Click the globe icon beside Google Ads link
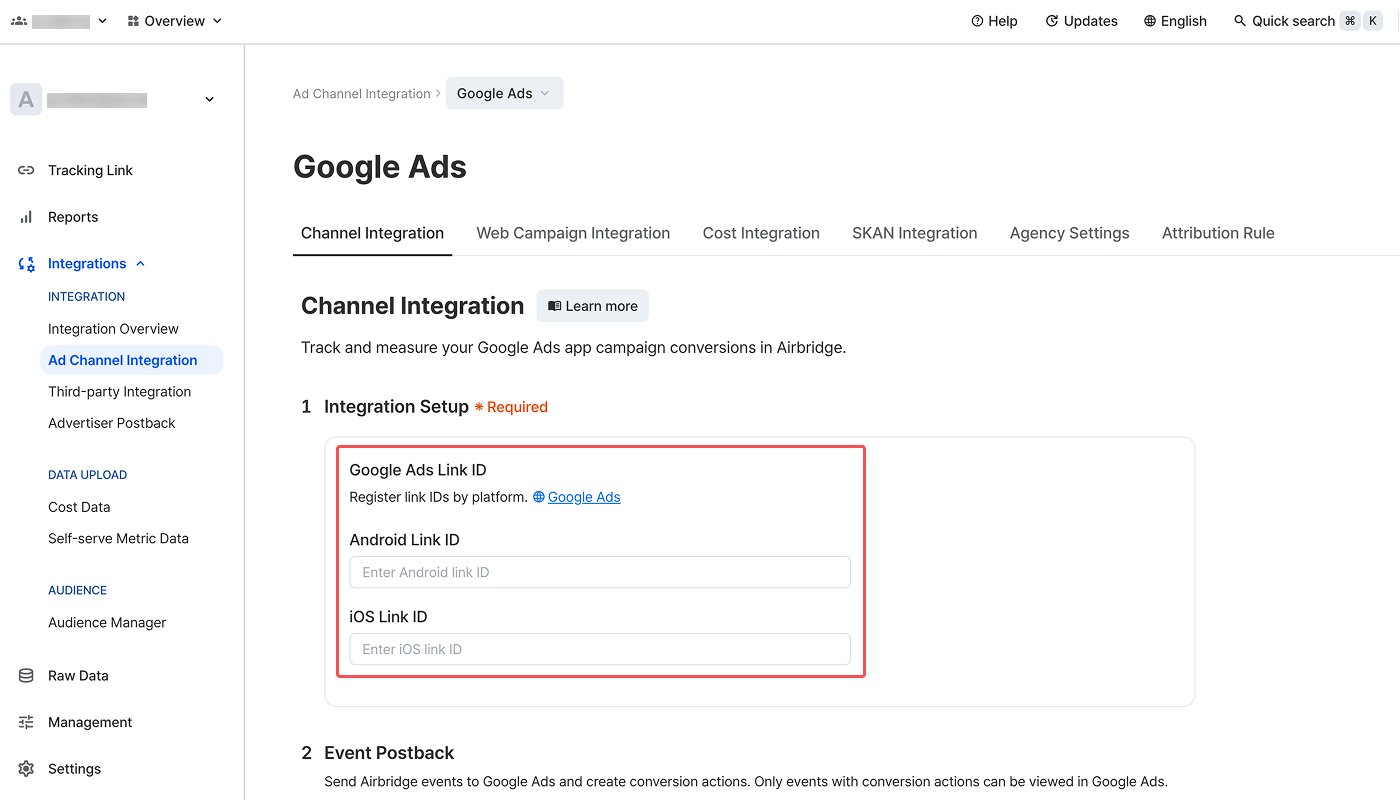Screen dimensions: 1400x800 pyautogui.click(x=539, y=497)
